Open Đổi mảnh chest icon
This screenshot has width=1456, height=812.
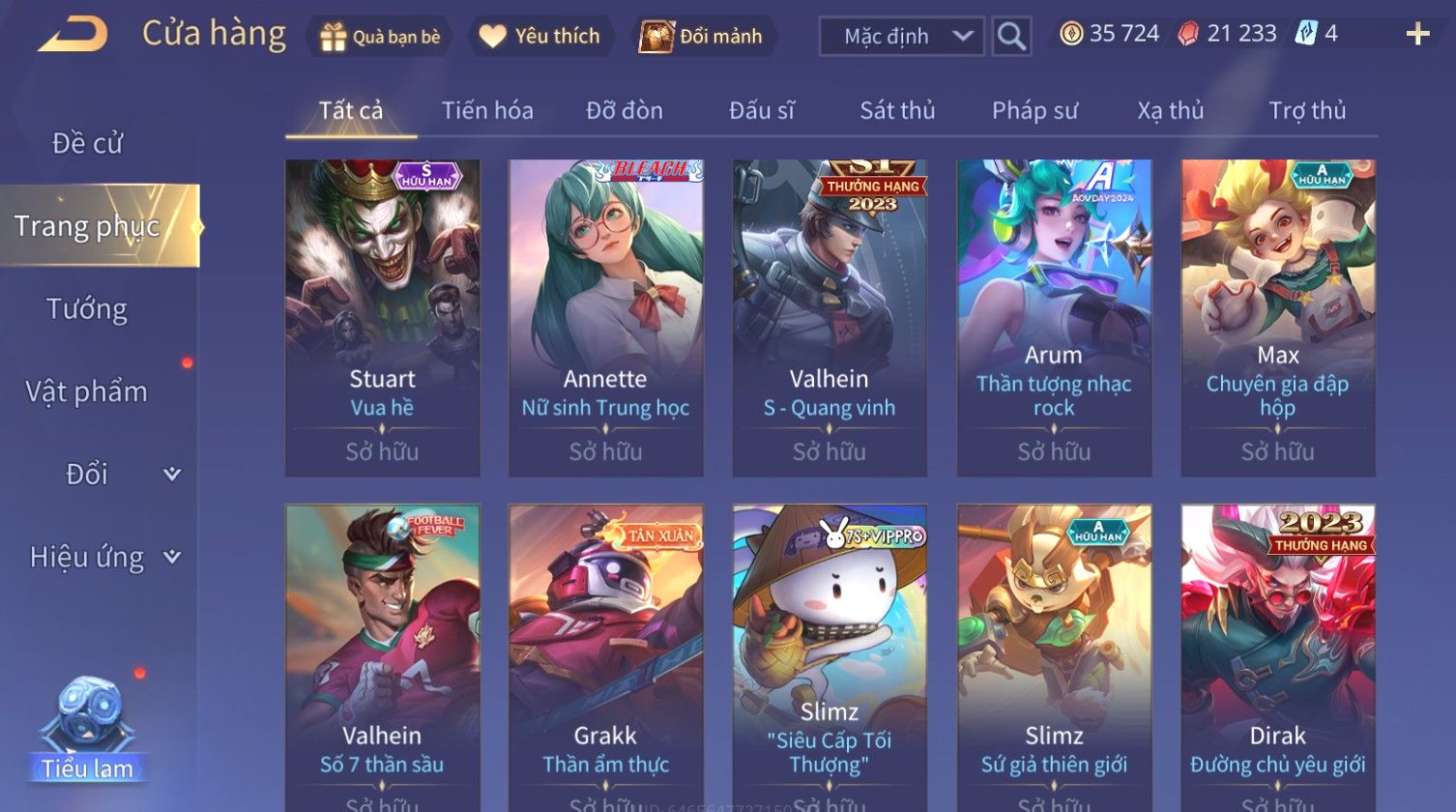tap(655, 37)
